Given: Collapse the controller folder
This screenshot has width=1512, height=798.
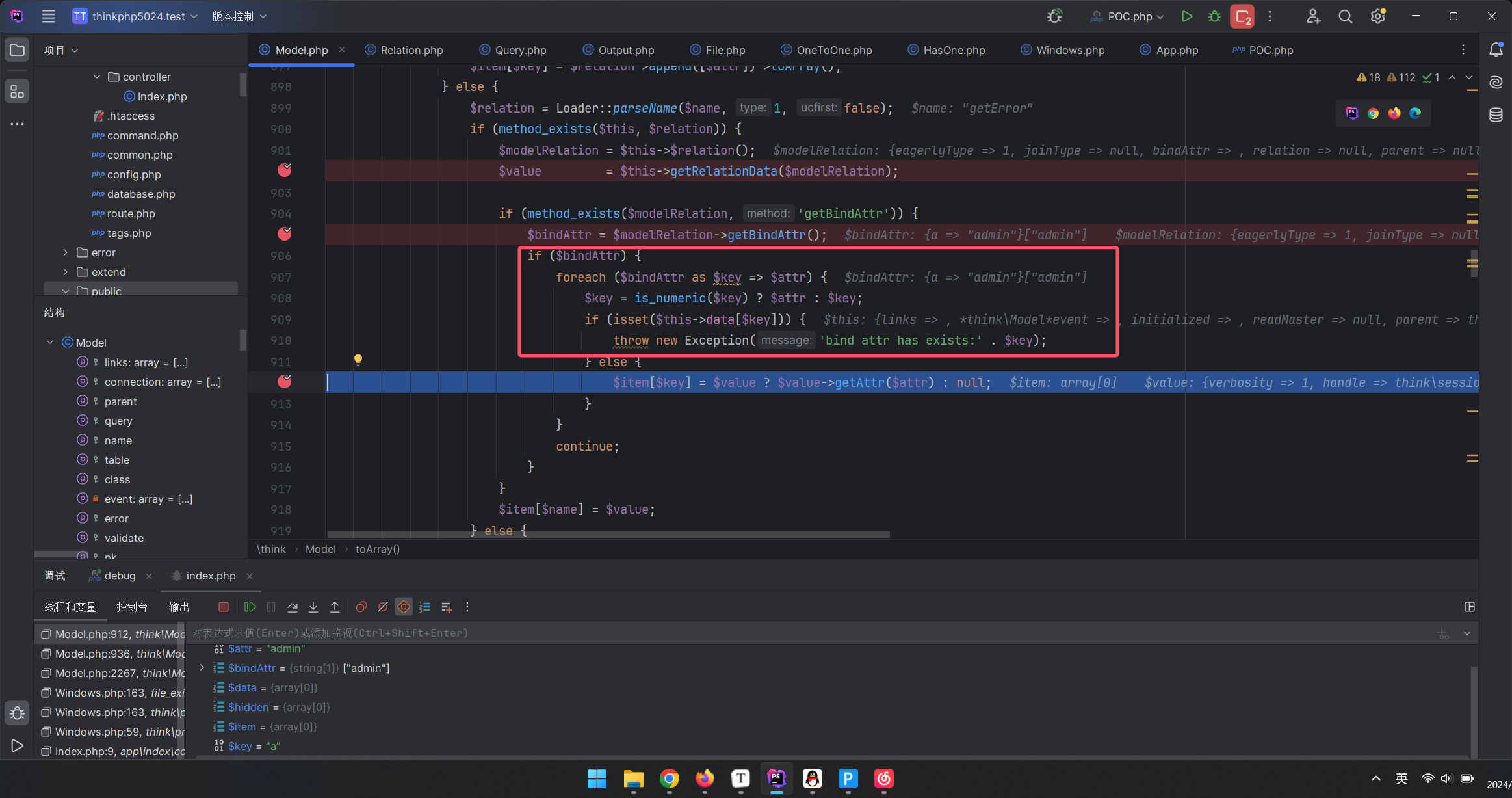Looking at the screenshot, I should coord(97,77).
